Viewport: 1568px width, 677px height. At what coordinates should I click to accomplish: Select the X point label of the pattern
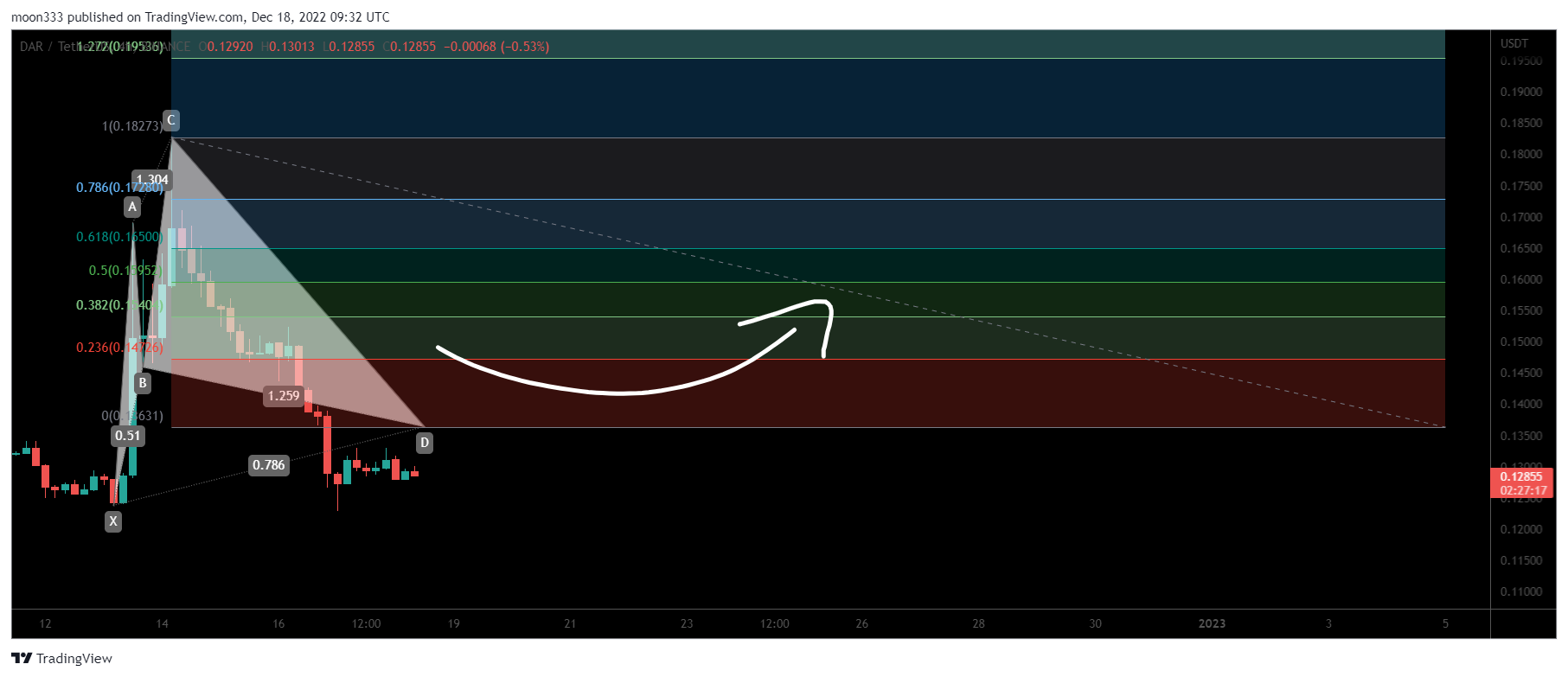coord(113,521)
